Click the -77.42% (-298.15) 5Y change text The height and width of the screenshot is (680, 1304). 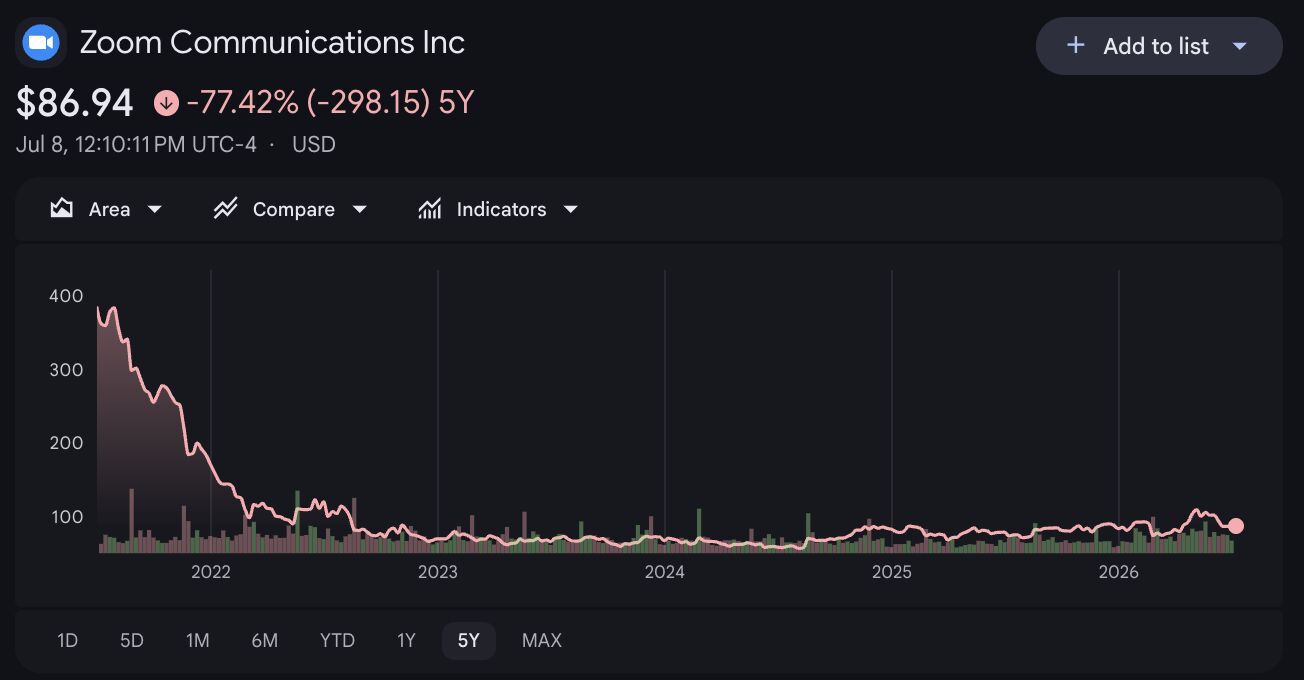pyautogui.click(x=329, y=102)
